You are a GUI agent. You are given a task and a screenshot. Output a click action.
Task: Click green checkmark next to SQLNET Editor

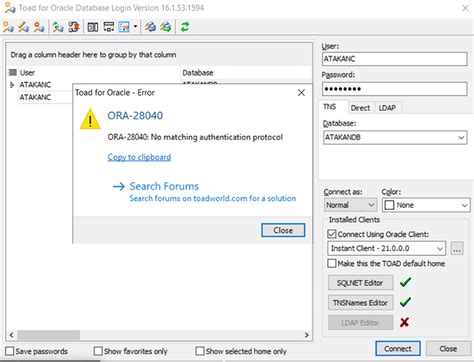pyautogui.click(x=405, y=282)
